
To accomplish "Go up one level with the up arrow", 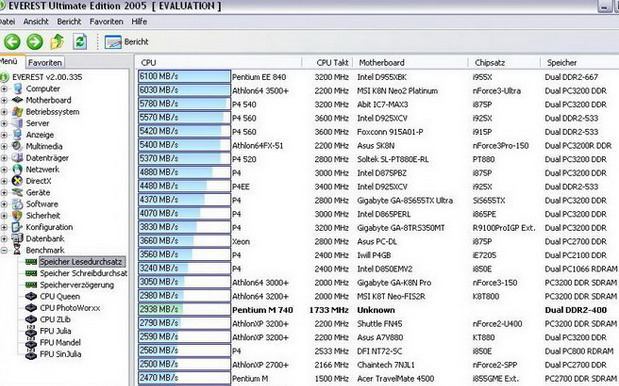I will click(x=57, y=41).
